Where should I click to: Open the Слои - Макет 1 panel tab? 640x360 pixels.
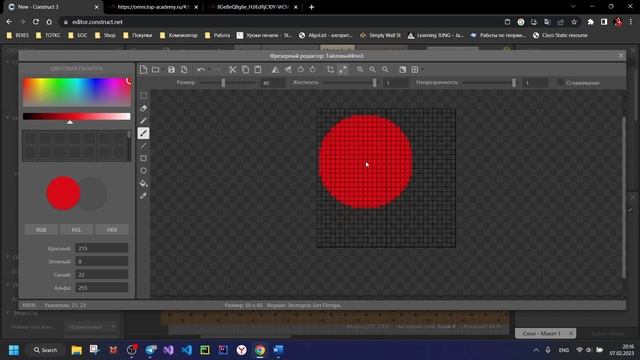545,333
